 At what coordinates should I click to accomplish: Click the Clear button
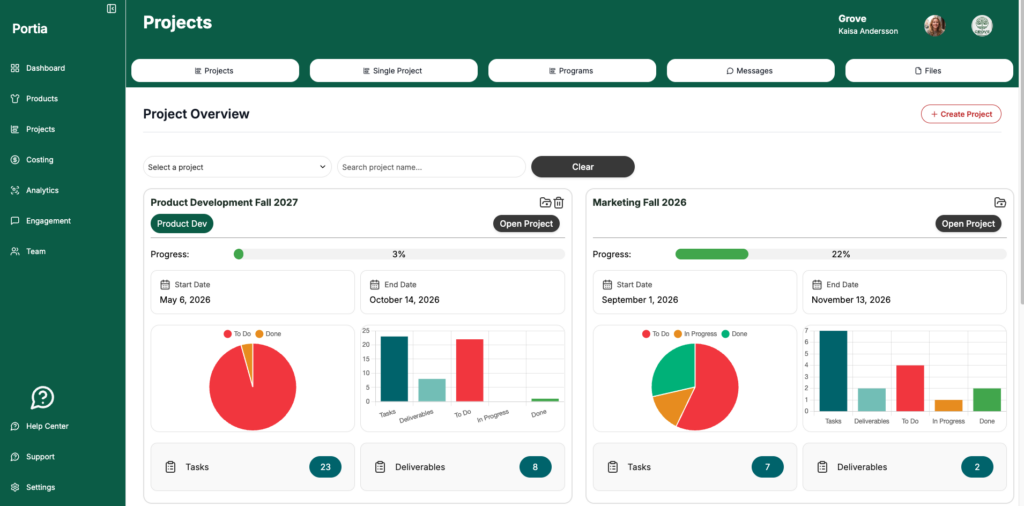583,166
